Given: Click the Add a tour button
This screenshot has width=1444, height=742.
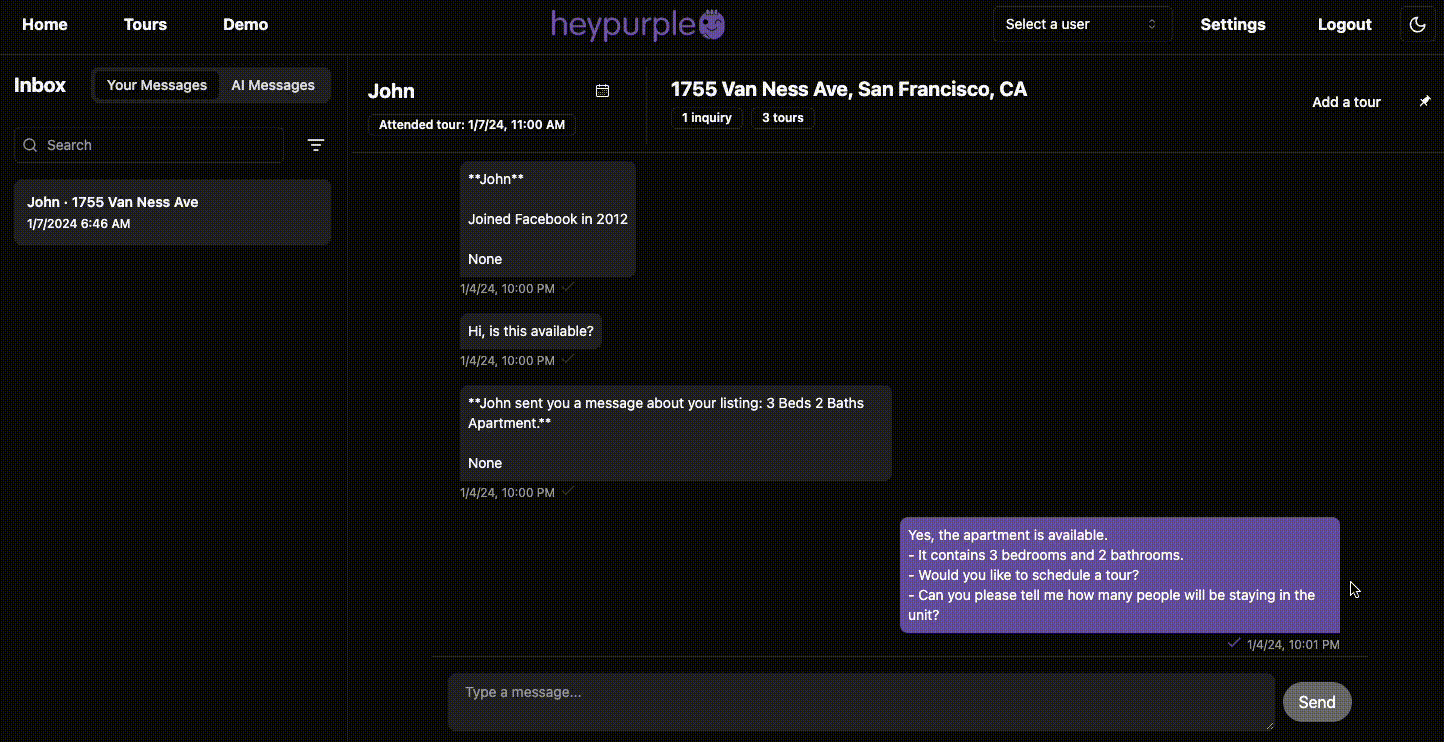Looking at the screenshot, I should [x=1346, y=102].
